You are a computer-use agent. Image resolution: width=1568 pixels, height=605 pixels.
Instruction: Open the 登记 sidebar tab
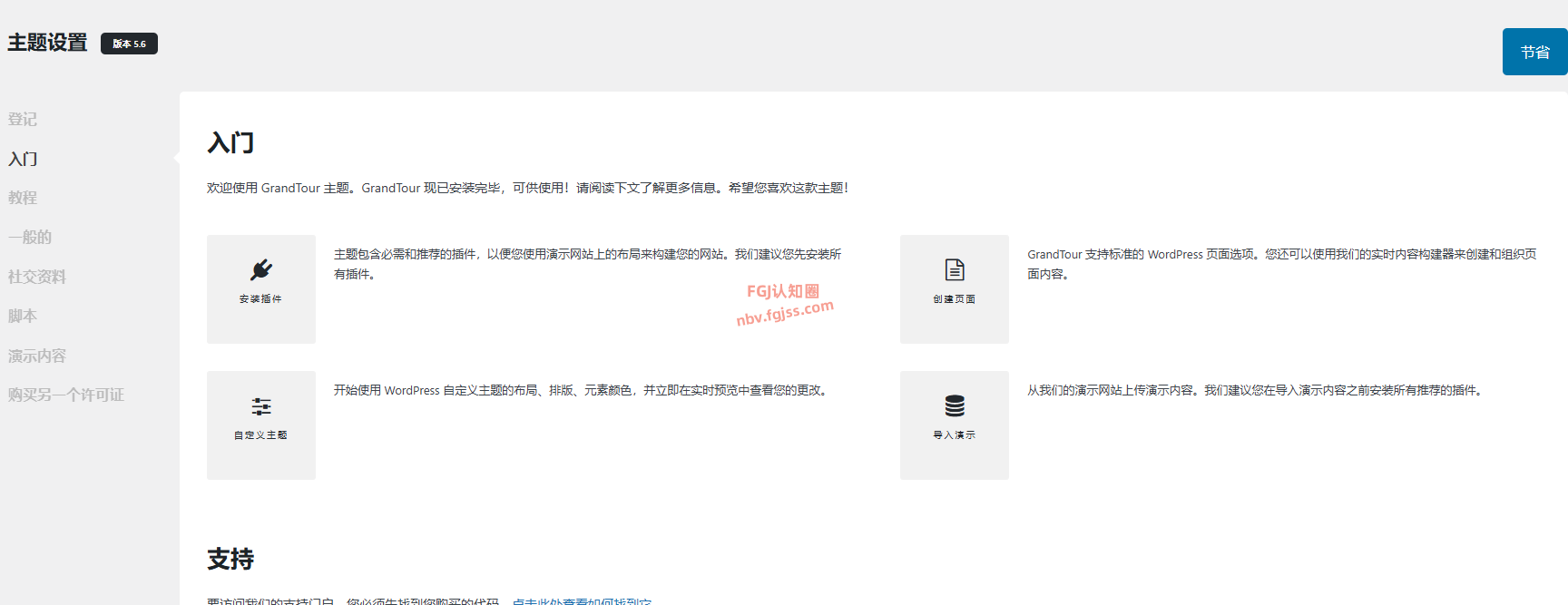[x=23, y=120]
